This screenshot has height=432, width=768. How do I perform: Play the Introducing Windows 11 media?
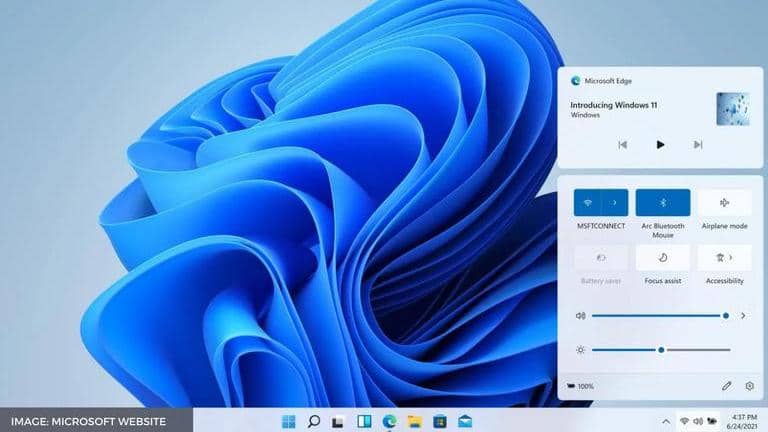[660, 144]
